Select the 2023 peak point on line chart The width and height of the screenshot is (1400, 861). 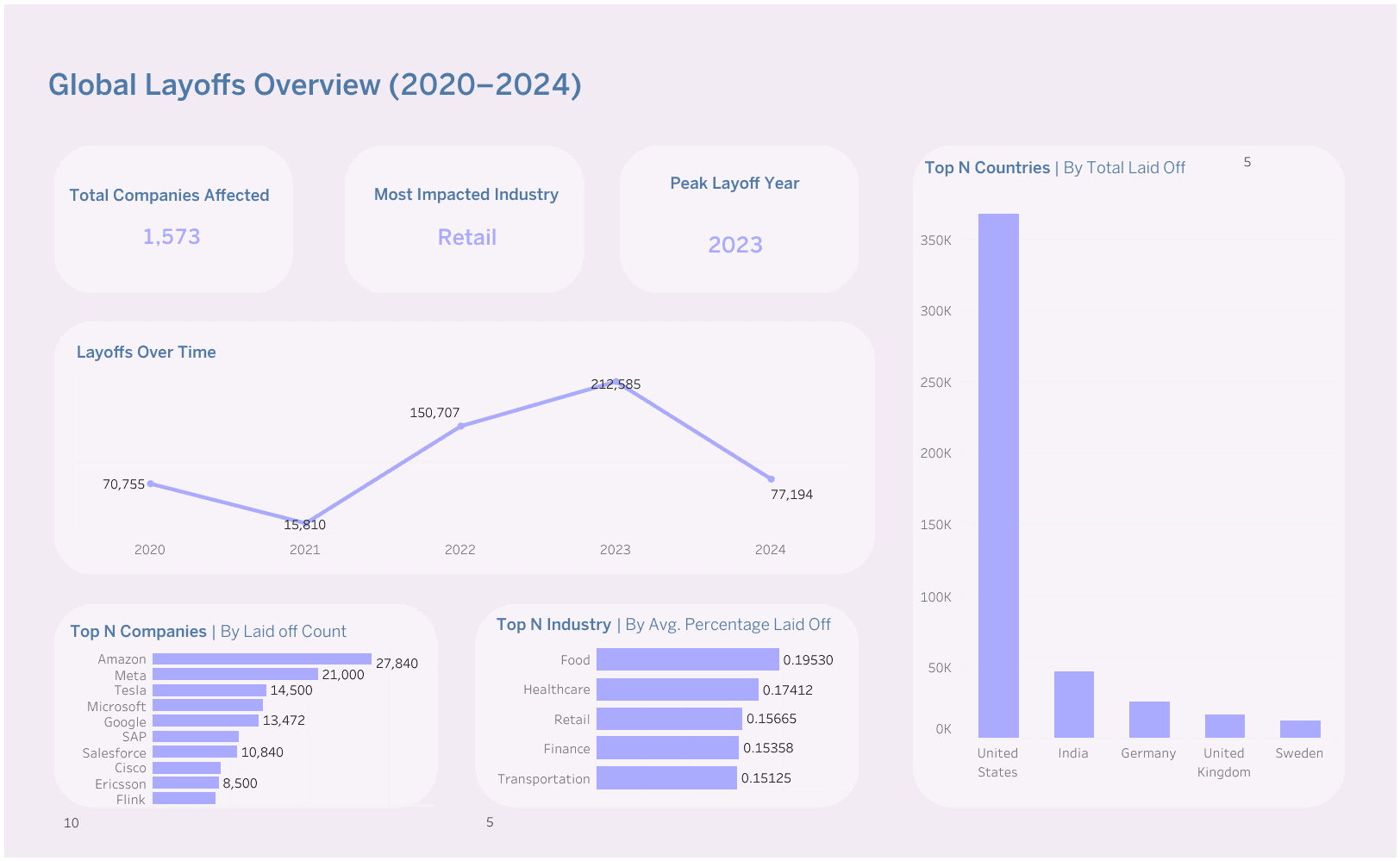616,382
